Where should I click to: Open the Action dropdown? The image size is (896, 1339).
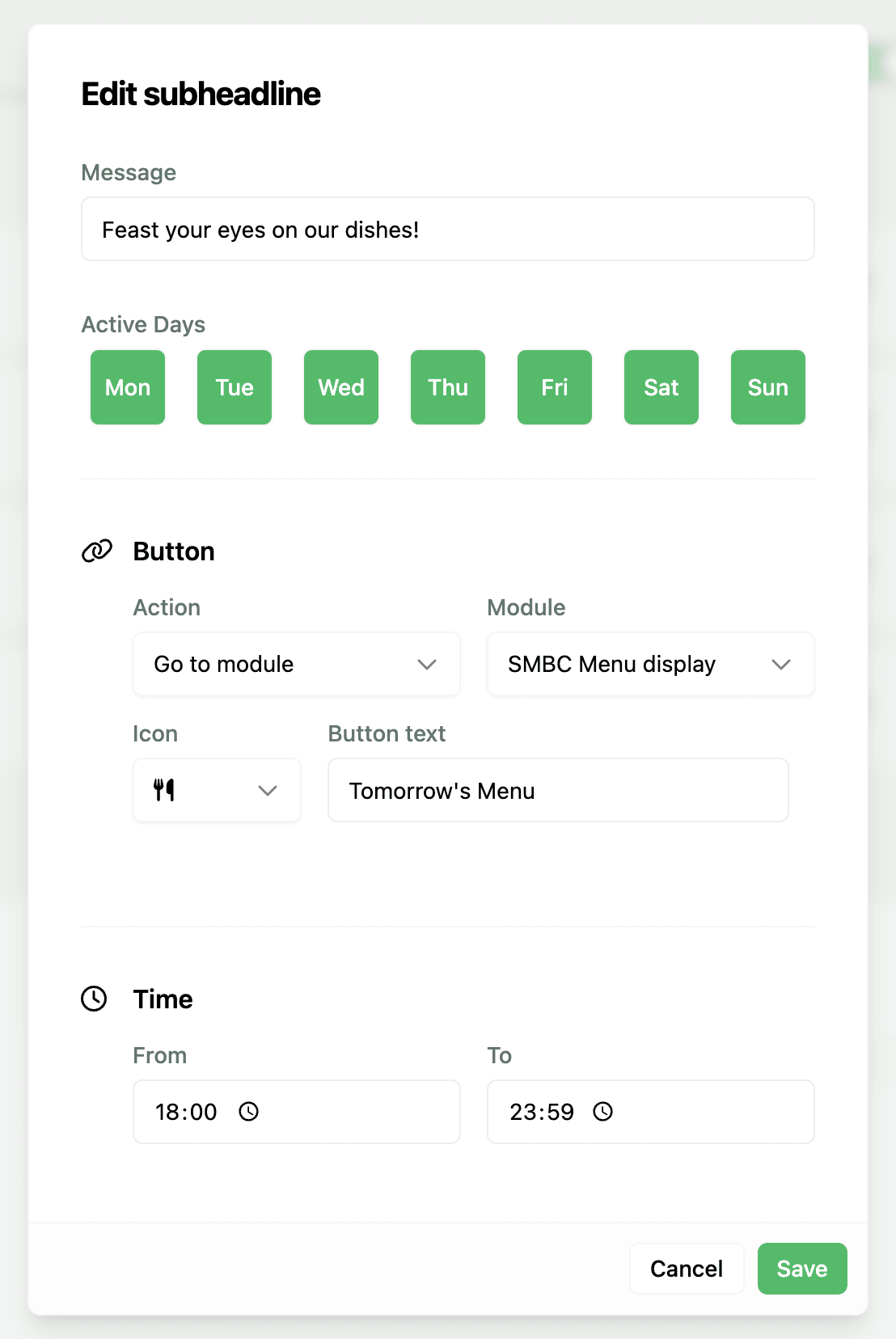pyautogui.click(x=296, y=664)
